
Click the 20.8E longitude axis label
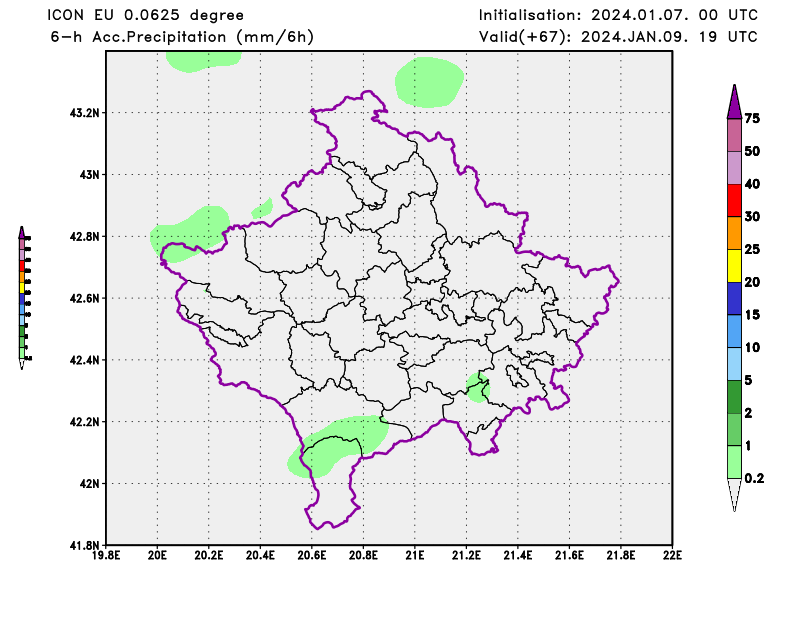[x=363, y=555]
